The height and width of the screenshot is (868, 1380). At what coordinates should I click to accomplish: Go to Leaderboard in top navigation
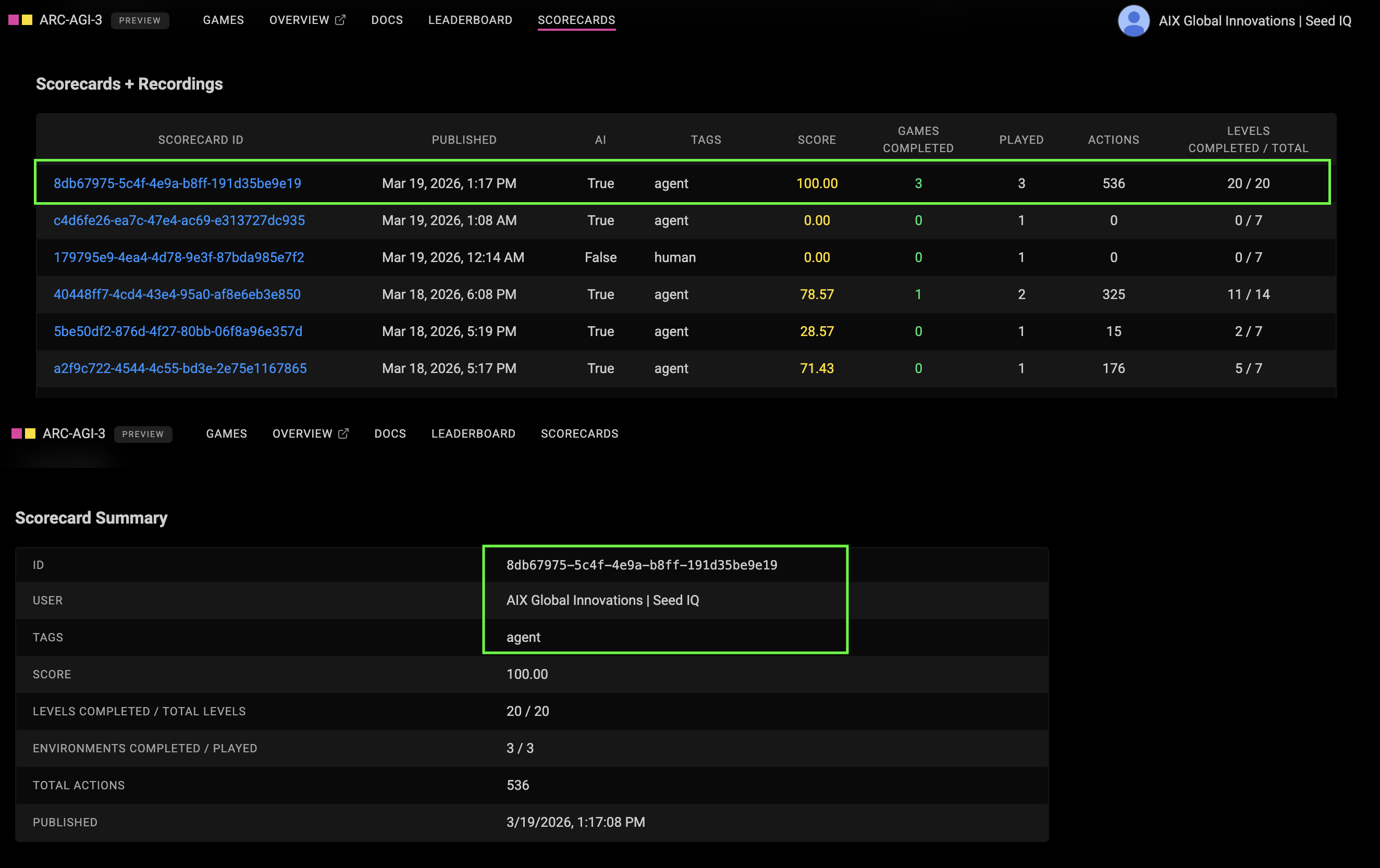pos(470,20)
